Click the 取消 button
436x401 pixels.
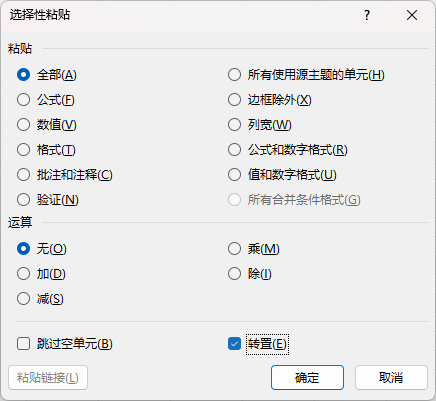[391, 378]
